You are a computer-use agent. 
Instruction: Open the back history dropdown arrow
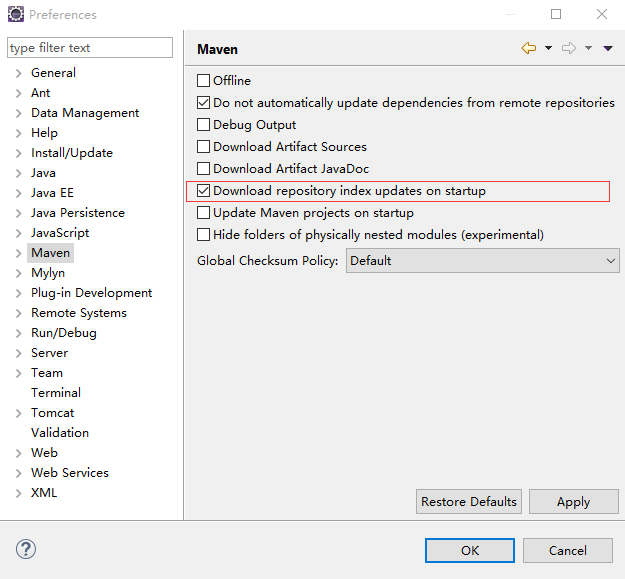[548, 48]
